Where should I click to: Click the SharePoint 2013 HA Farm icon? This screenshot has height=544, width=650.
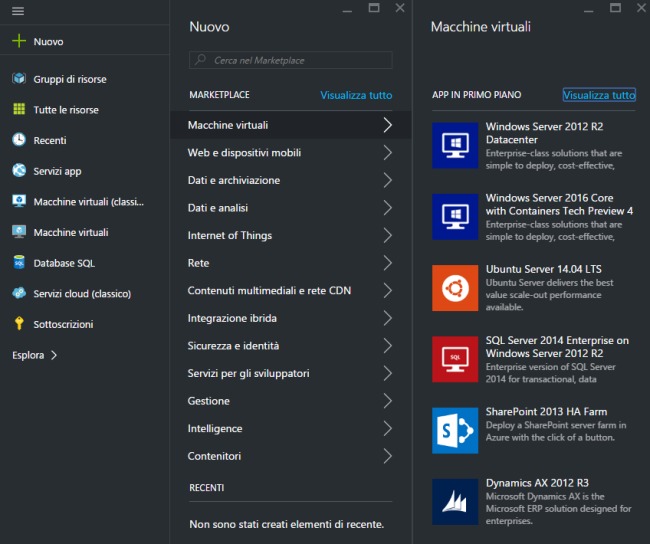[455, 431]
